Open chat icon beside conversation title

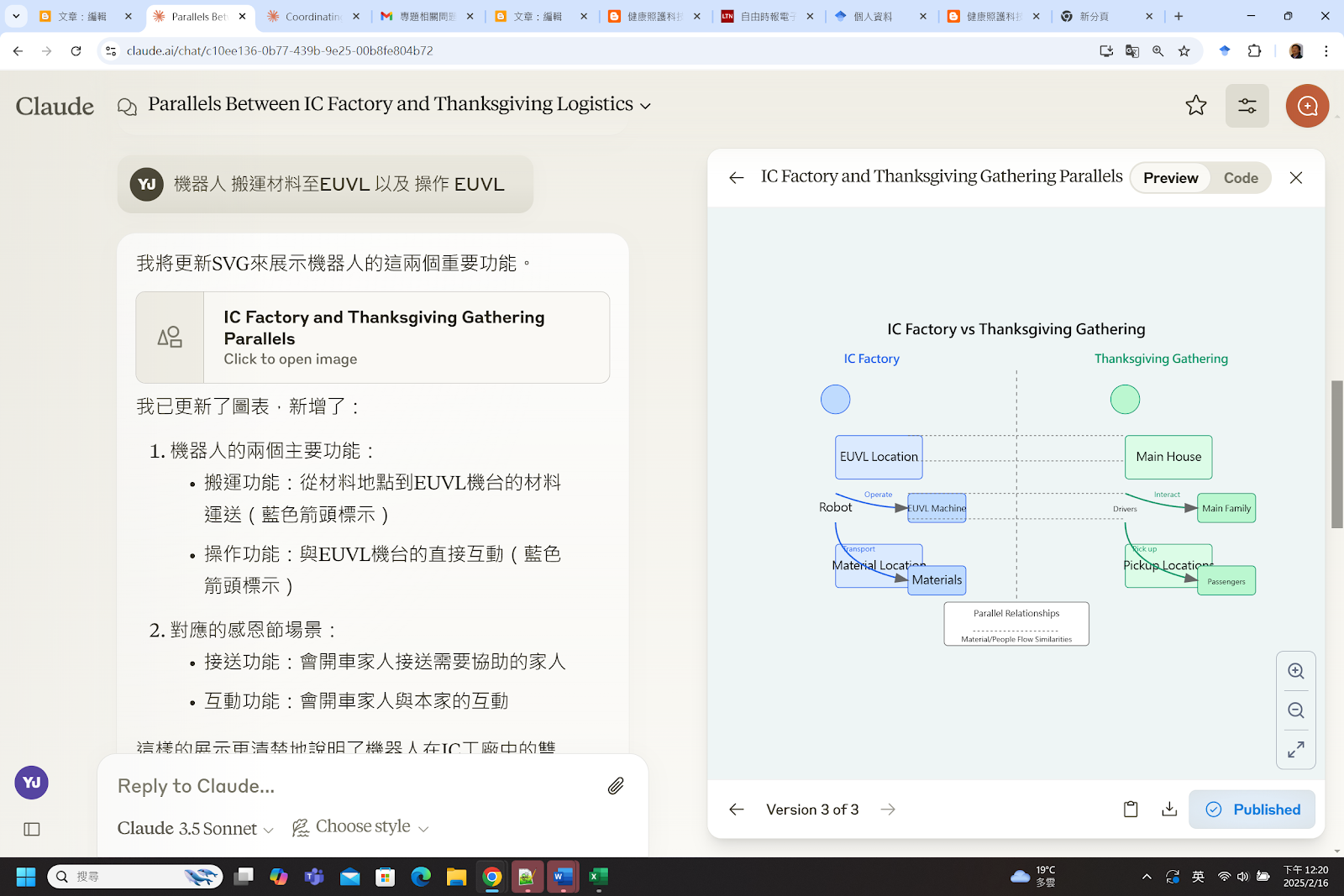[x=127, y=107]
